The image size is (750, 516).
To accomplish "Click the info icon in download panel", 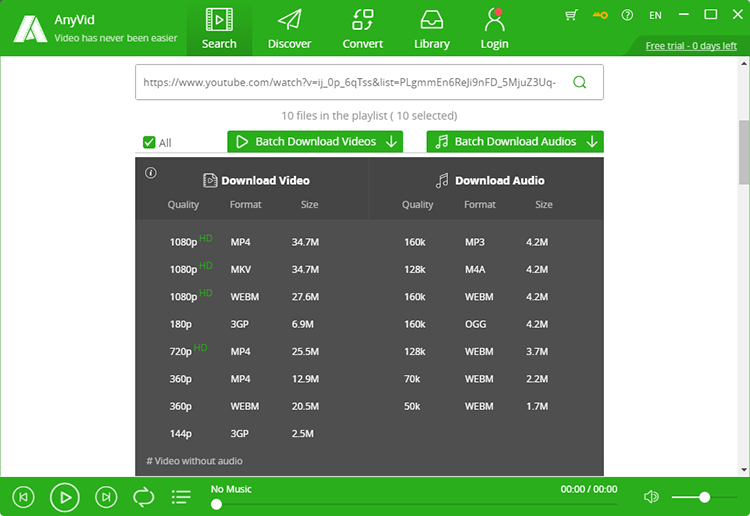I will click(151, 173).
